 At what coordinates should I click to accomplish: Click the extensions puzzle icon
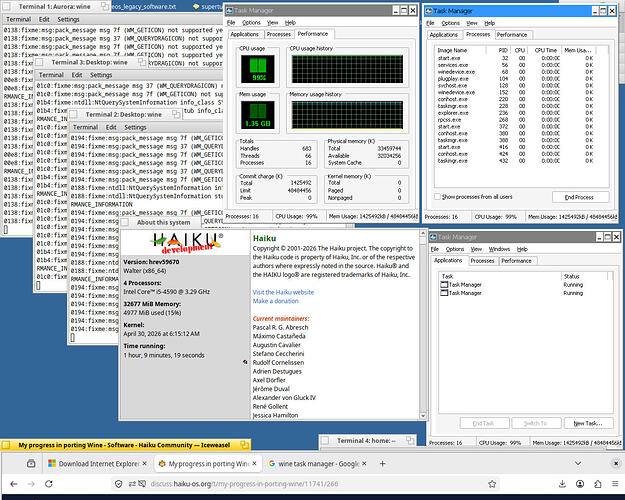(597, 484)
